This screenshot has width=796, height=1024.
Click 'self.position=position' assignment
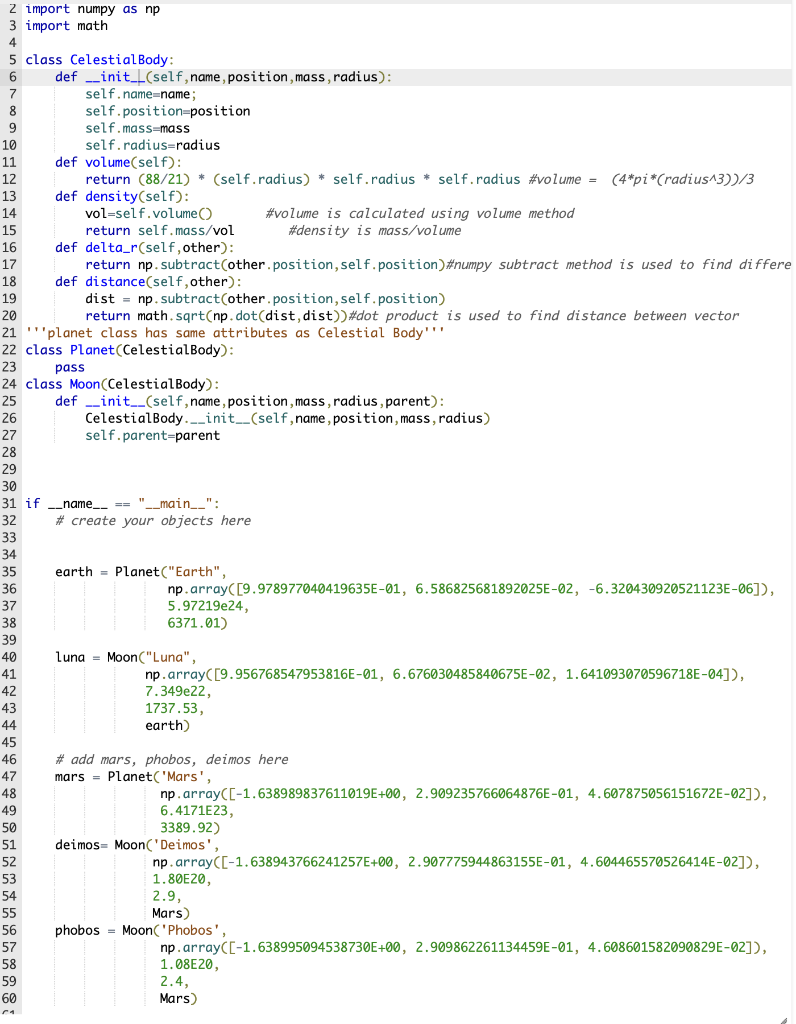[167, 111]
